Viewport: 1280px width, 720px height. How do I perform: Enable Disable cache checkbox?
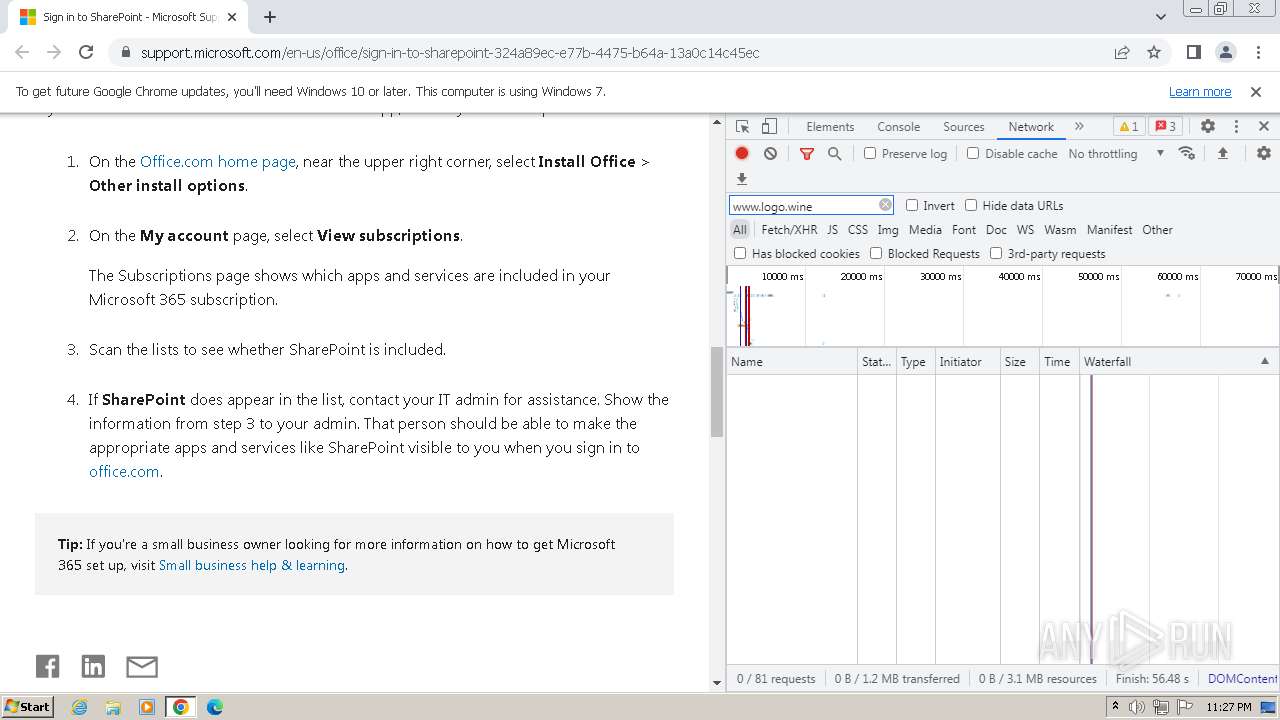973,153
